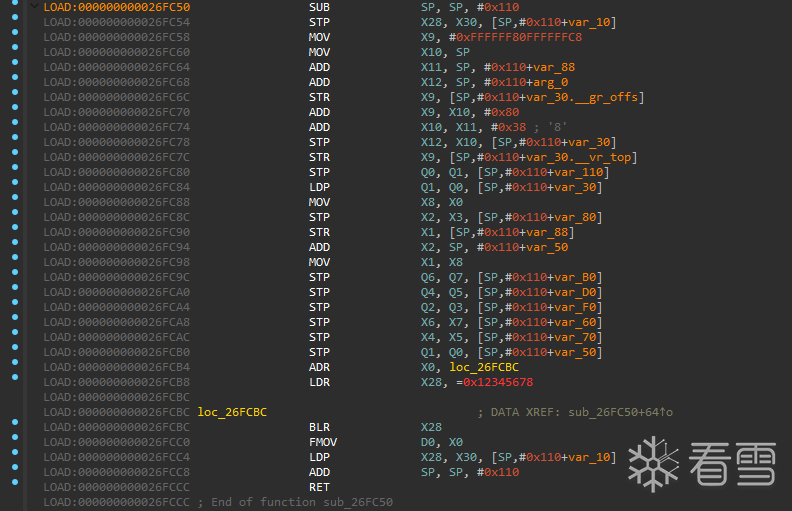Viewport: 792px width, 511px height.
Task: Select the yellow loc_26FCBC label definition
Action: tap(232, 412)
